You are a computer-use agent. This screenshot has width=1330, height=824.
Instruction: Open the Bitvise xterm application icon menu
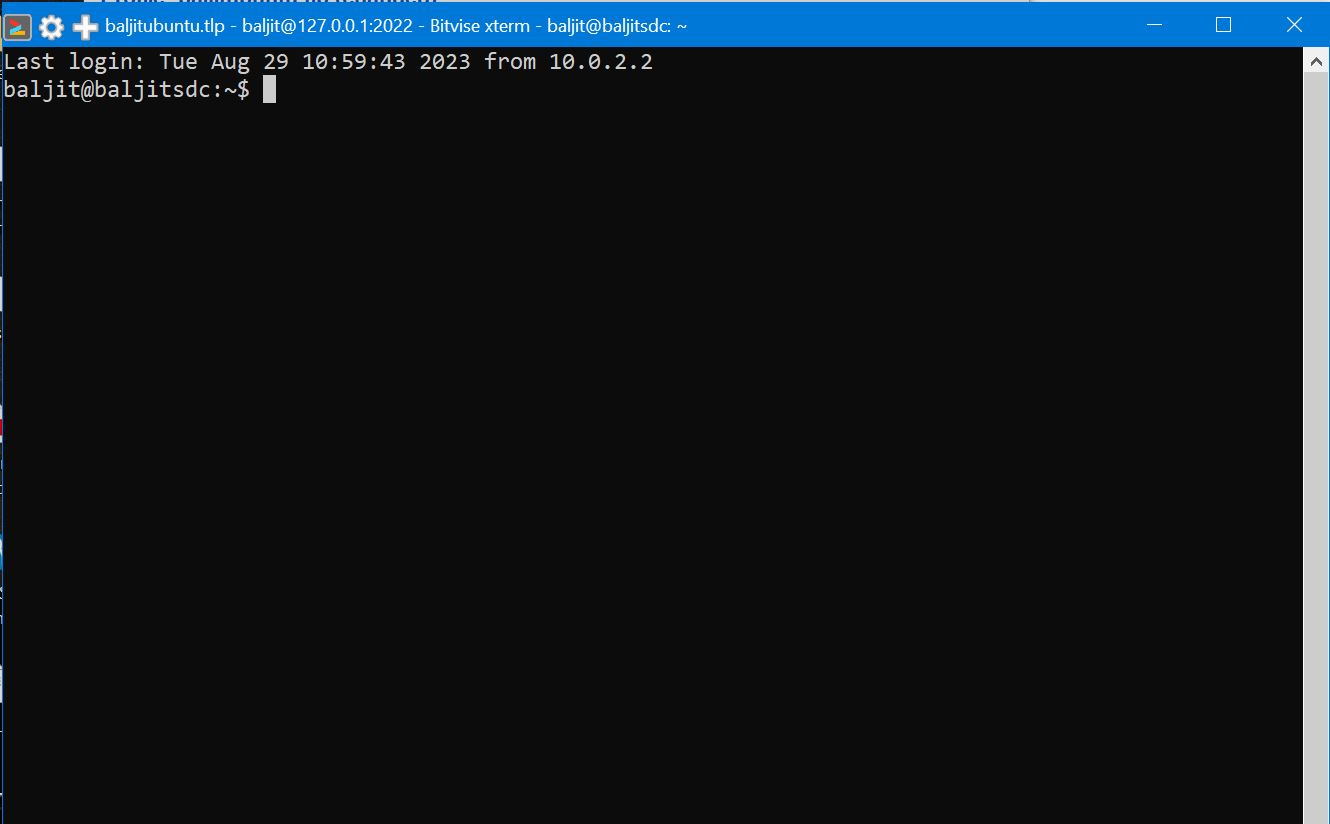[18, 26]
